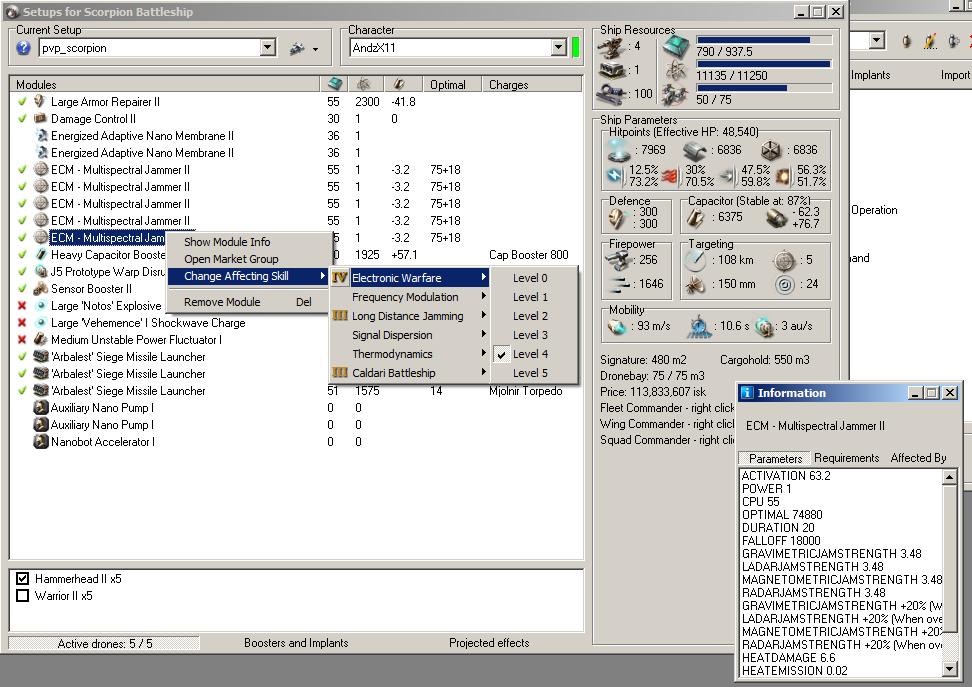Open Long Distance Jamming skill submenu
This screenshot has width=972, height=687.
(408, 316)
